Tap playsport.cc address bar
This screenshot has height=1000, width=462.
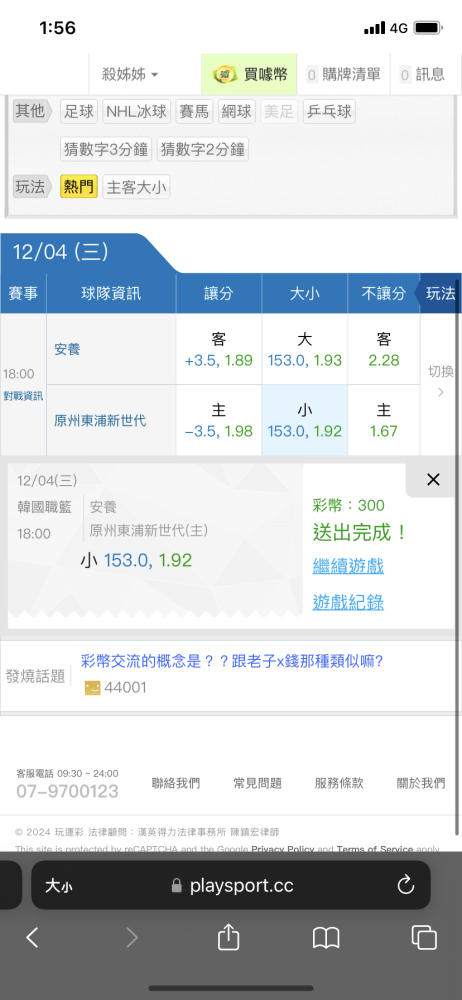[x=231, y=885]
